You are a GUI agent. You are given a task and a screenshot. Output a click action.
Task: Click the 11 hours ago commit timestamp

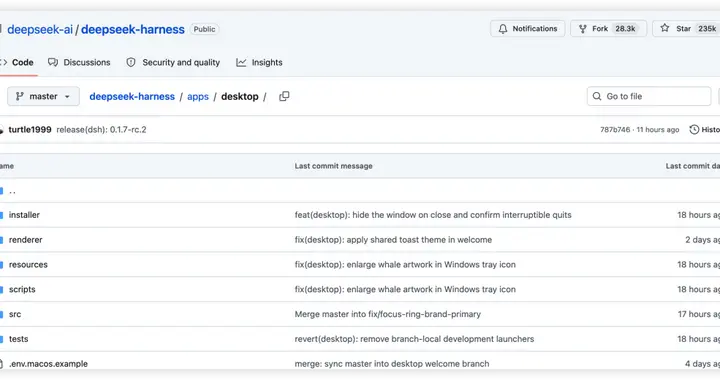point(658,130)
